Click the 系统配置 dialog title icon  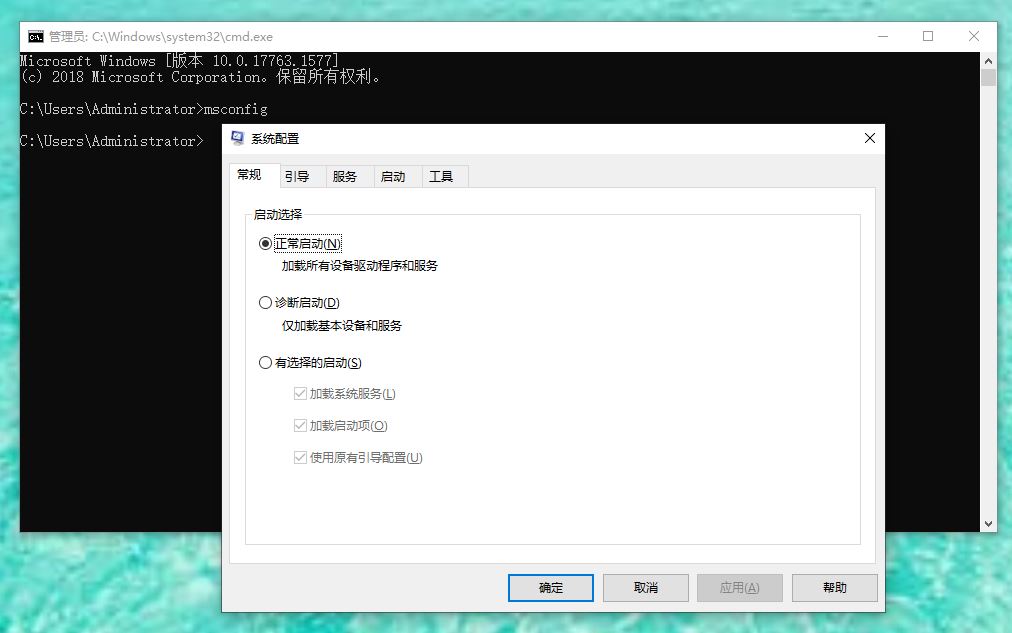pyautogui.click(x=238, y=138)
